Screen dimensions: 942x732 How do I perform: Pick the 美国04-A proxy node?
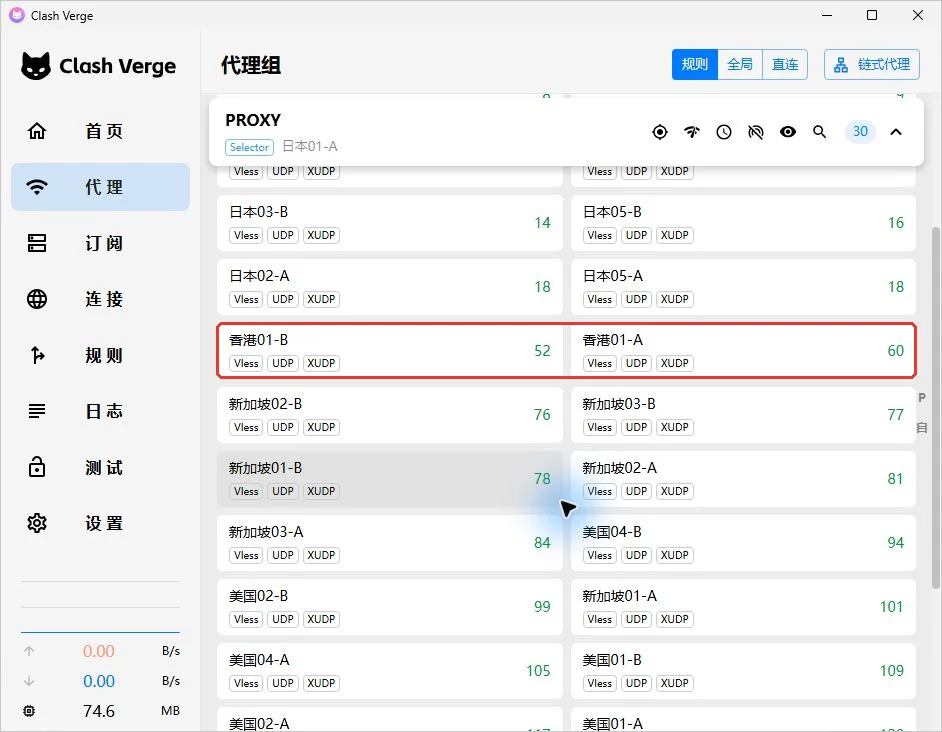click(390, 671)
